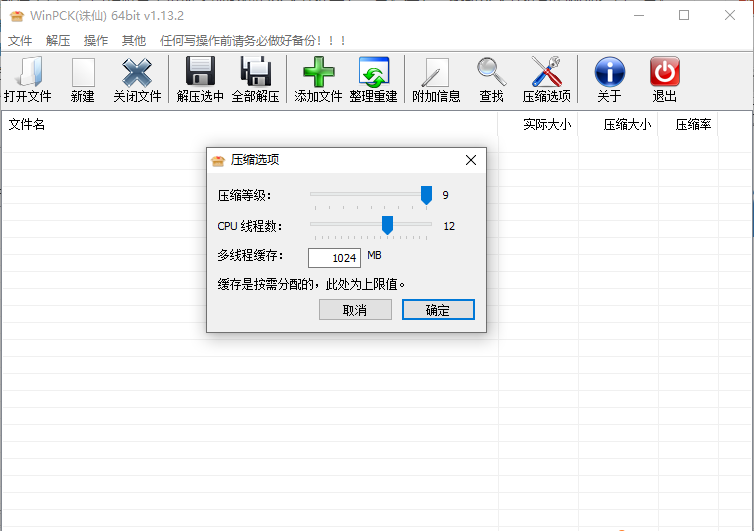Screen dimensions: 754x531
Task: Maximize the WinPCK window
Action: [684, 15]
